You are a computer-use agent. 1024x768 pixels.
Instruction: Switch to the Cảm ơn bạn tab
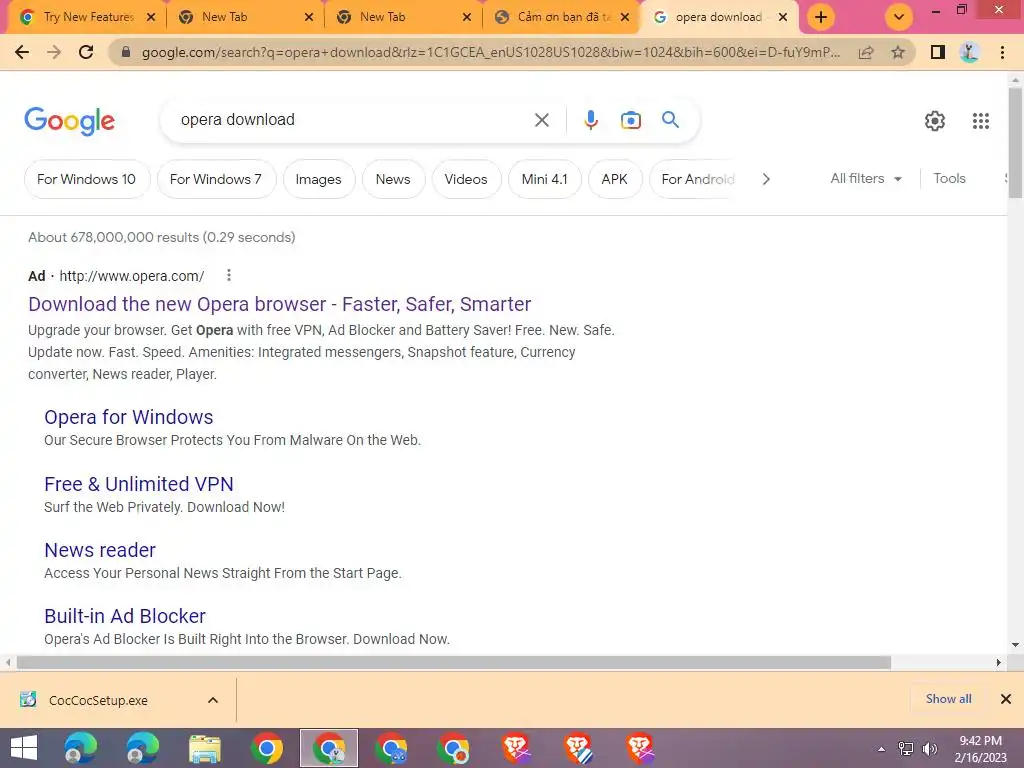click(x=562, y=17)
